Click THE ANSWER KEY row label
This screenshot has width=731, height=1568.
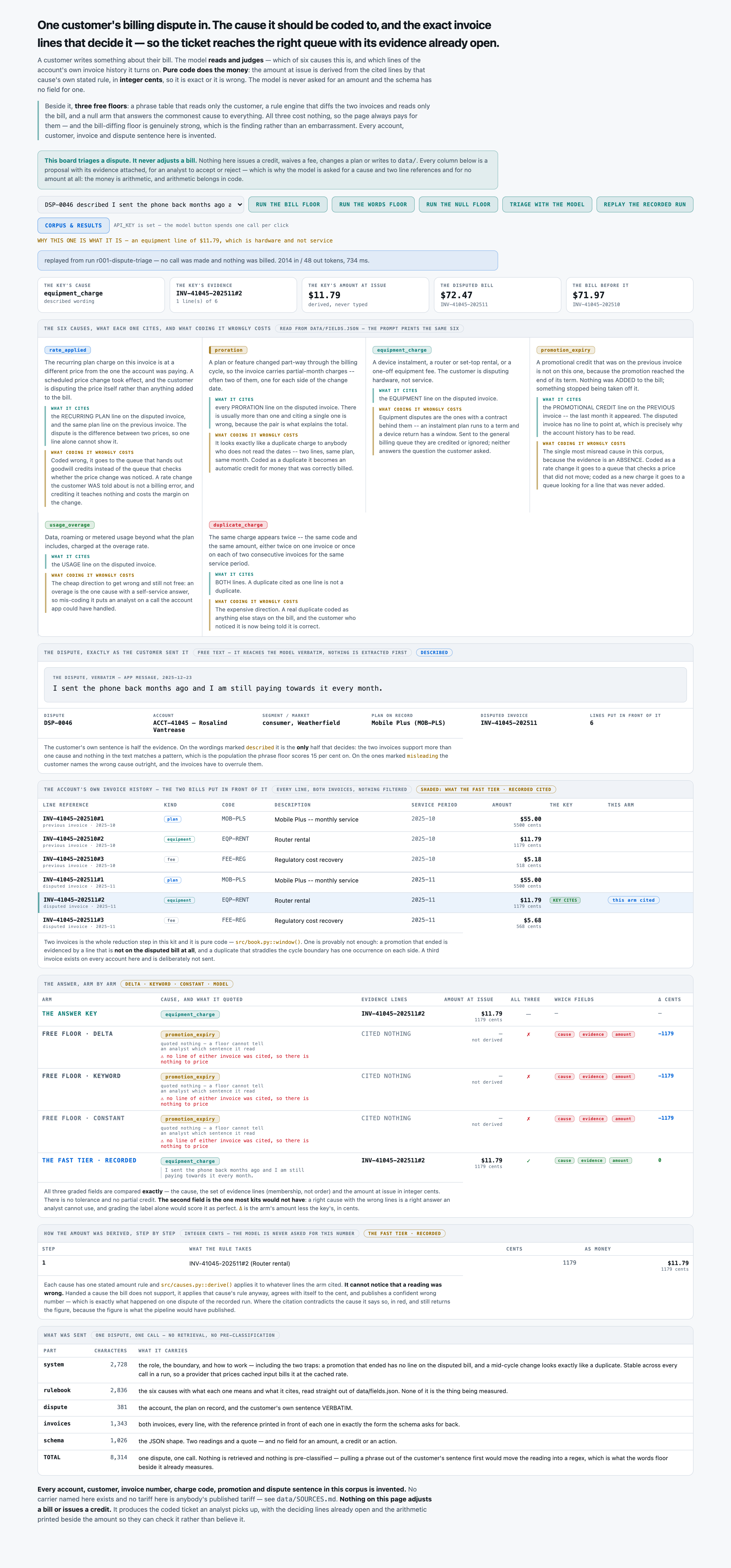(69, 1014)
